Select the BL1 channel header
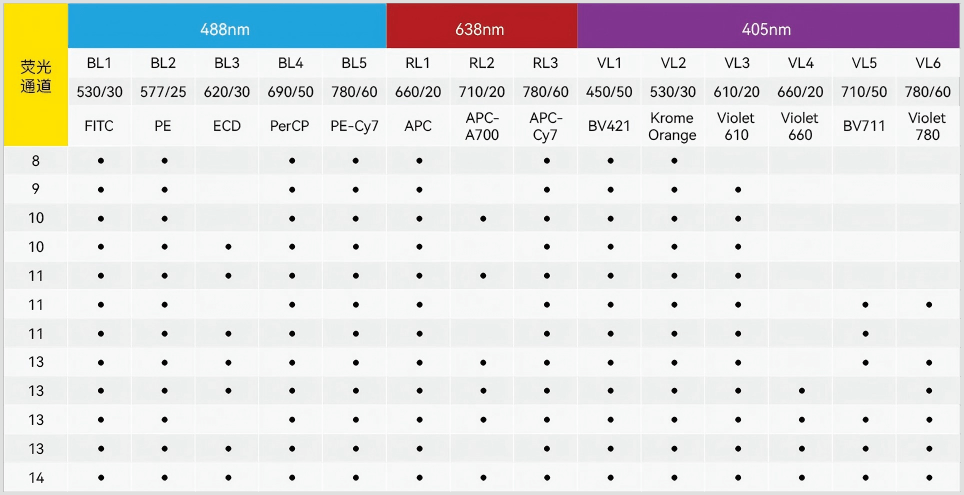964x495 pixels. pyautogui.click(x=100, y=63)
